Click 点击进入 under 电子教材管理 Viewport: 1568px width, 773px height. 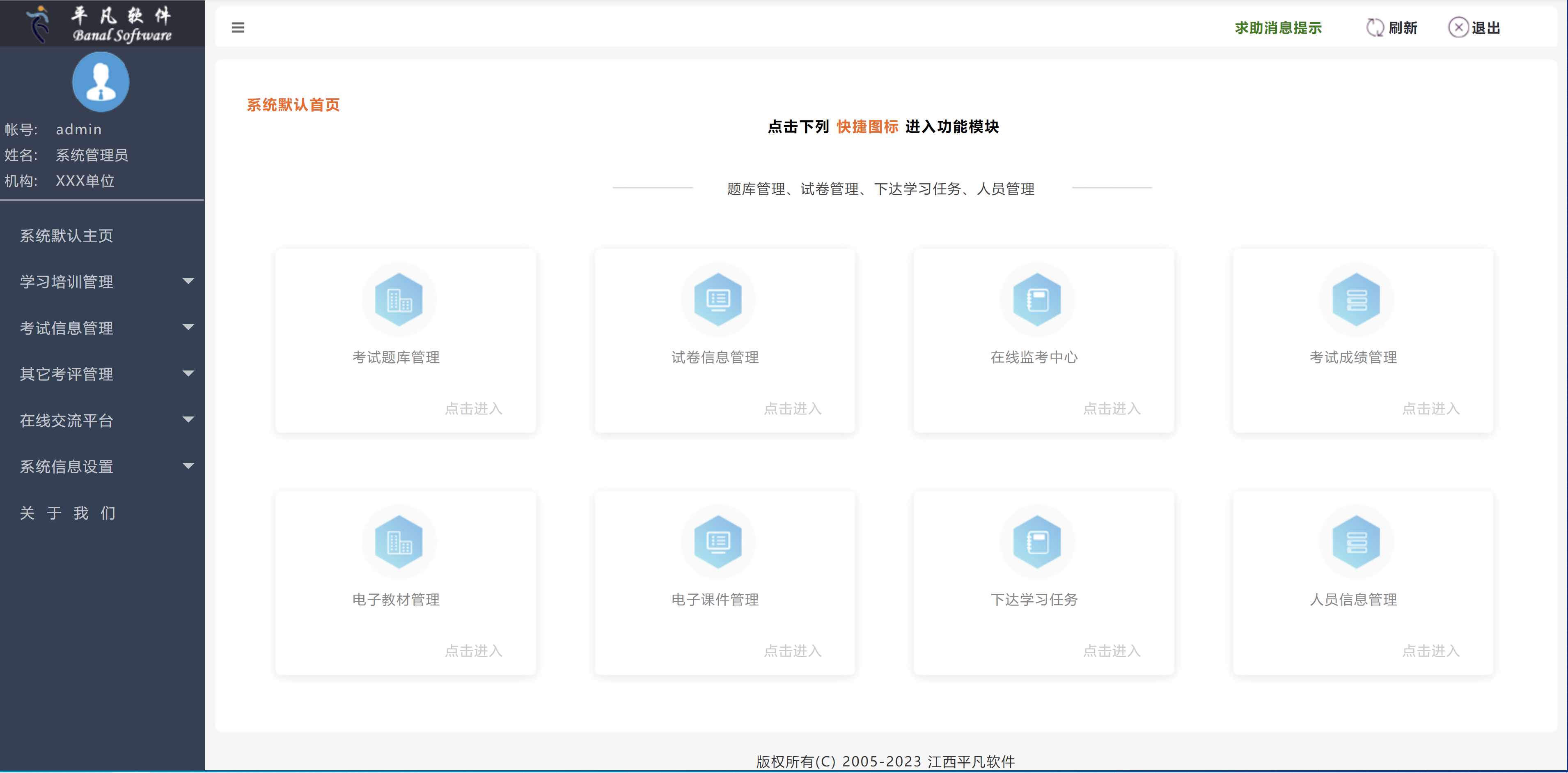474,651
